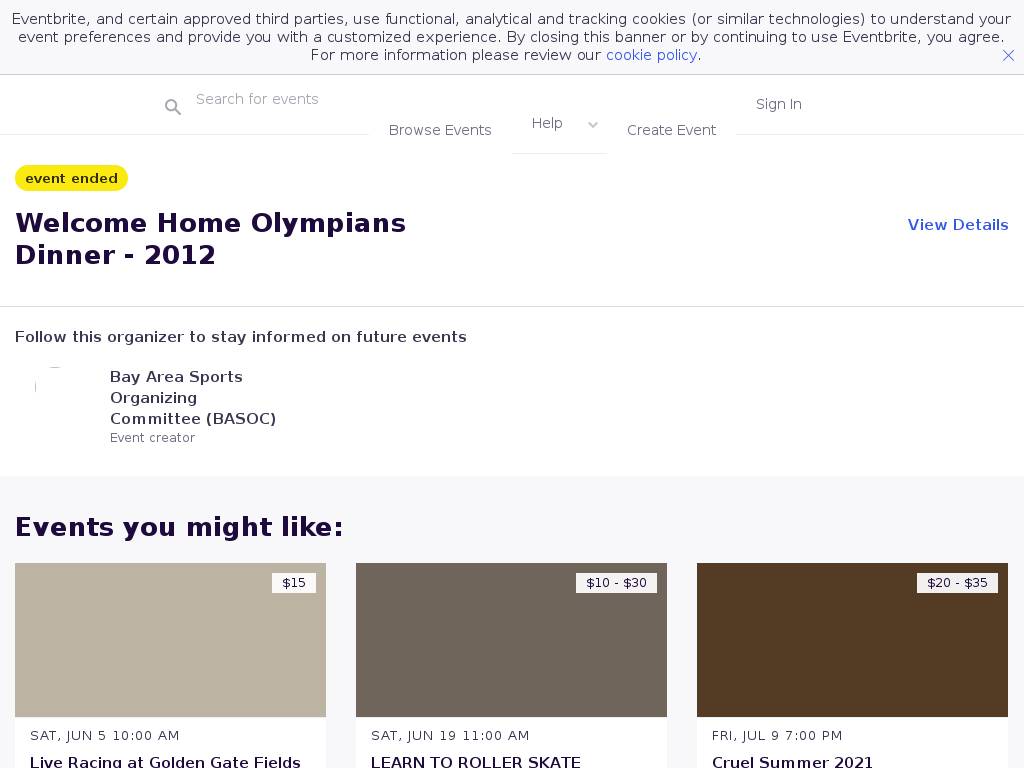Click the chevron next to Help
The image size is (1024, 768).
(x=593, y=125)
